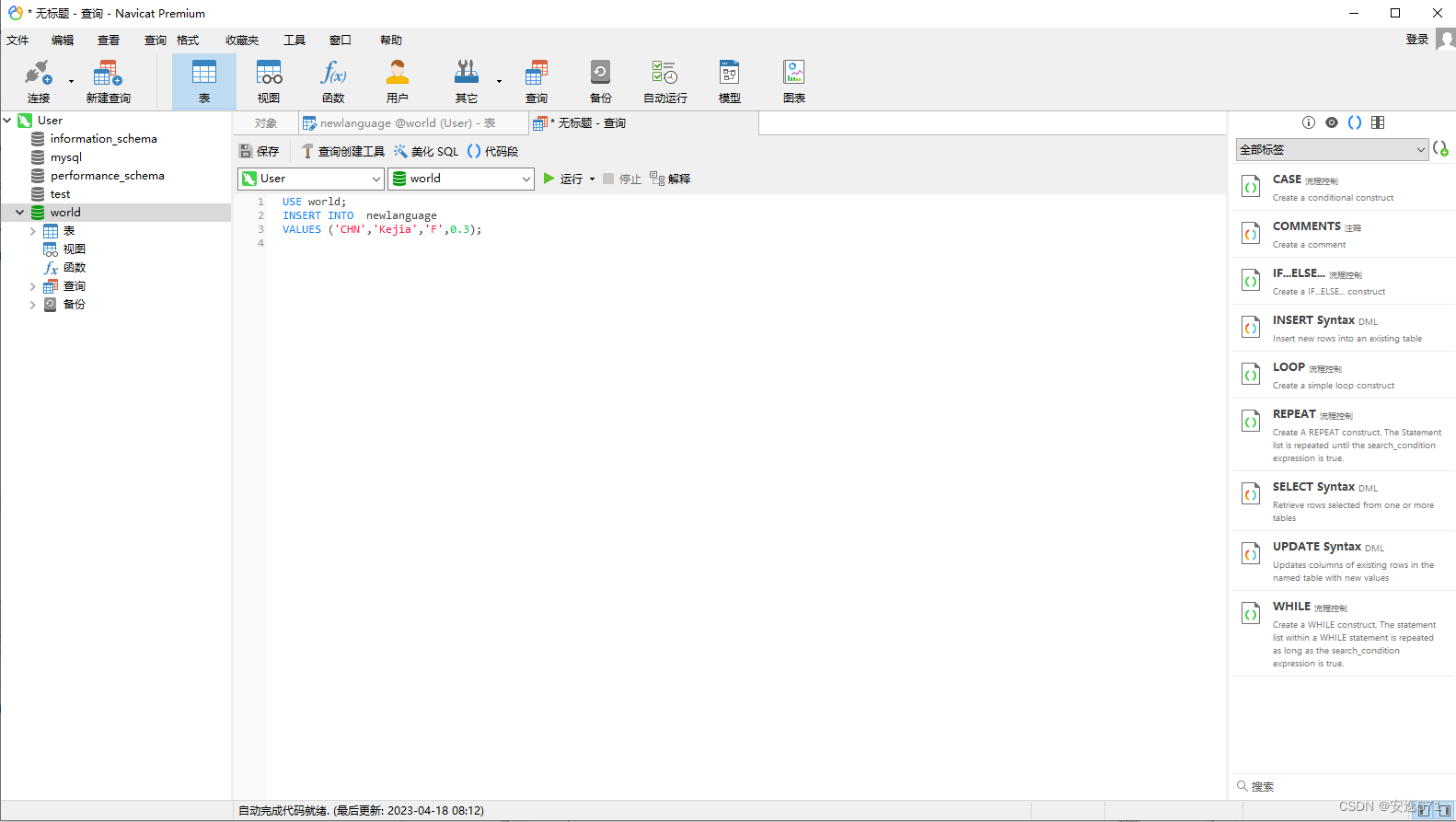Click the info icon in the right panel

[1309, 122]
